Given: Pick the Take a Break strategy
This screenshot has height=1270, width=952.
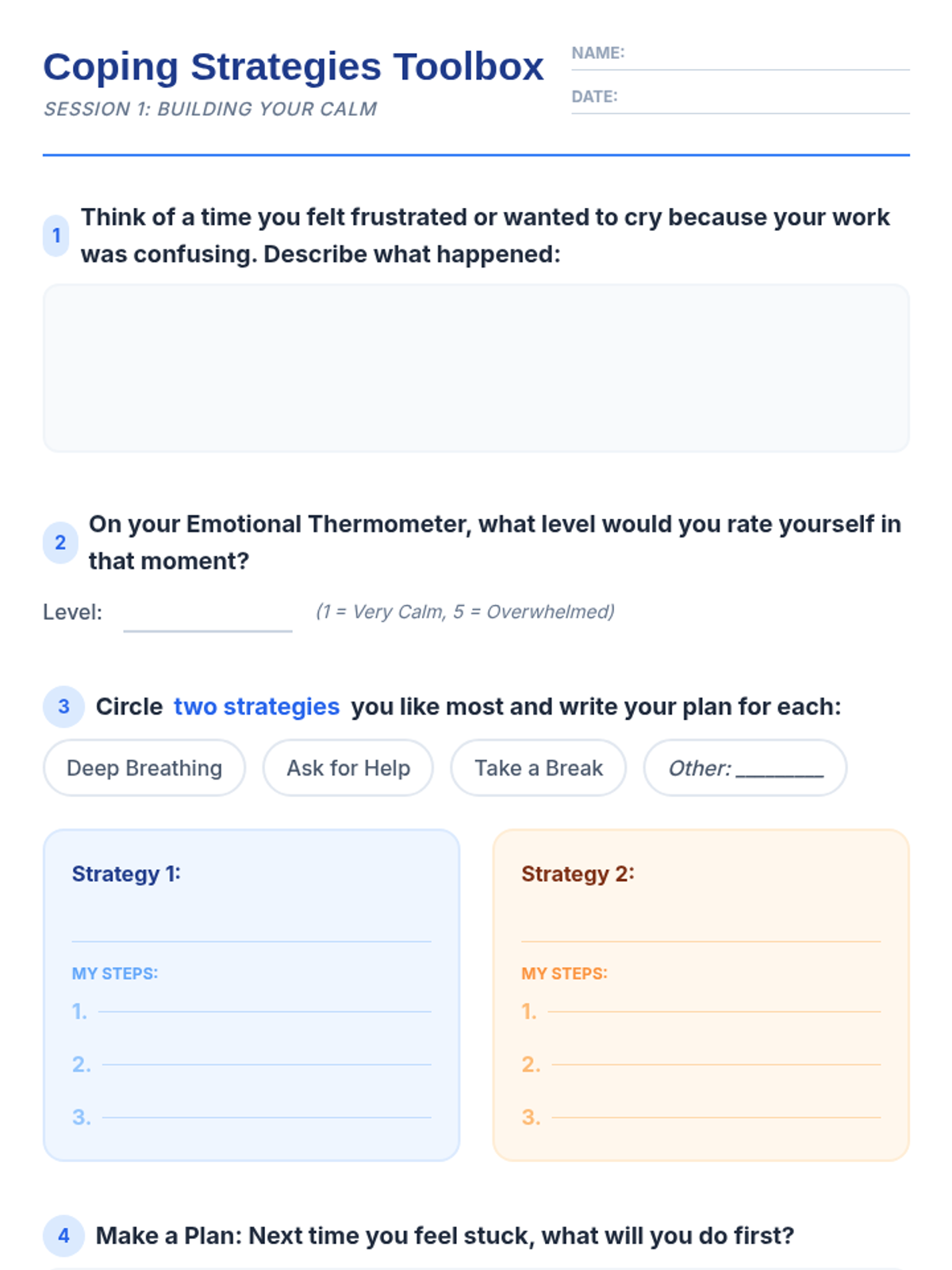Looking at the screenshot, I should point(539,768).
